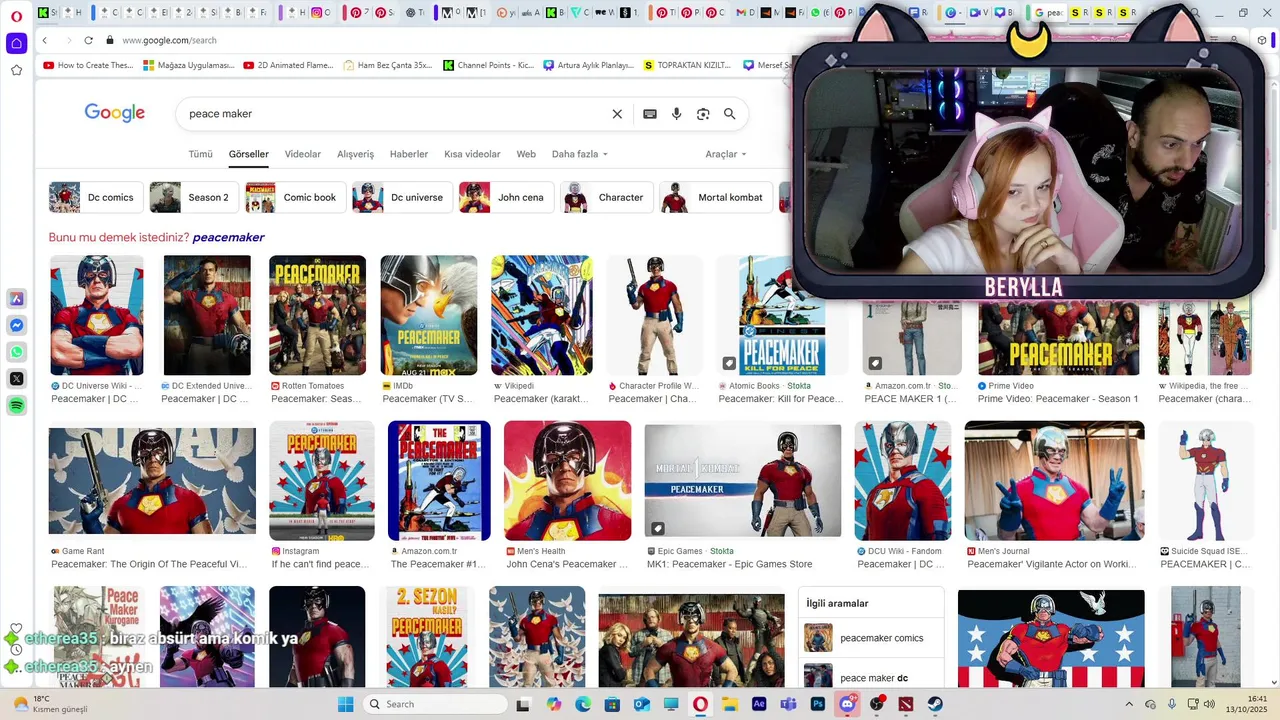Switch to Kısa videolar tab
This screenshot has height=720, width=1280.
pos(472,154)
